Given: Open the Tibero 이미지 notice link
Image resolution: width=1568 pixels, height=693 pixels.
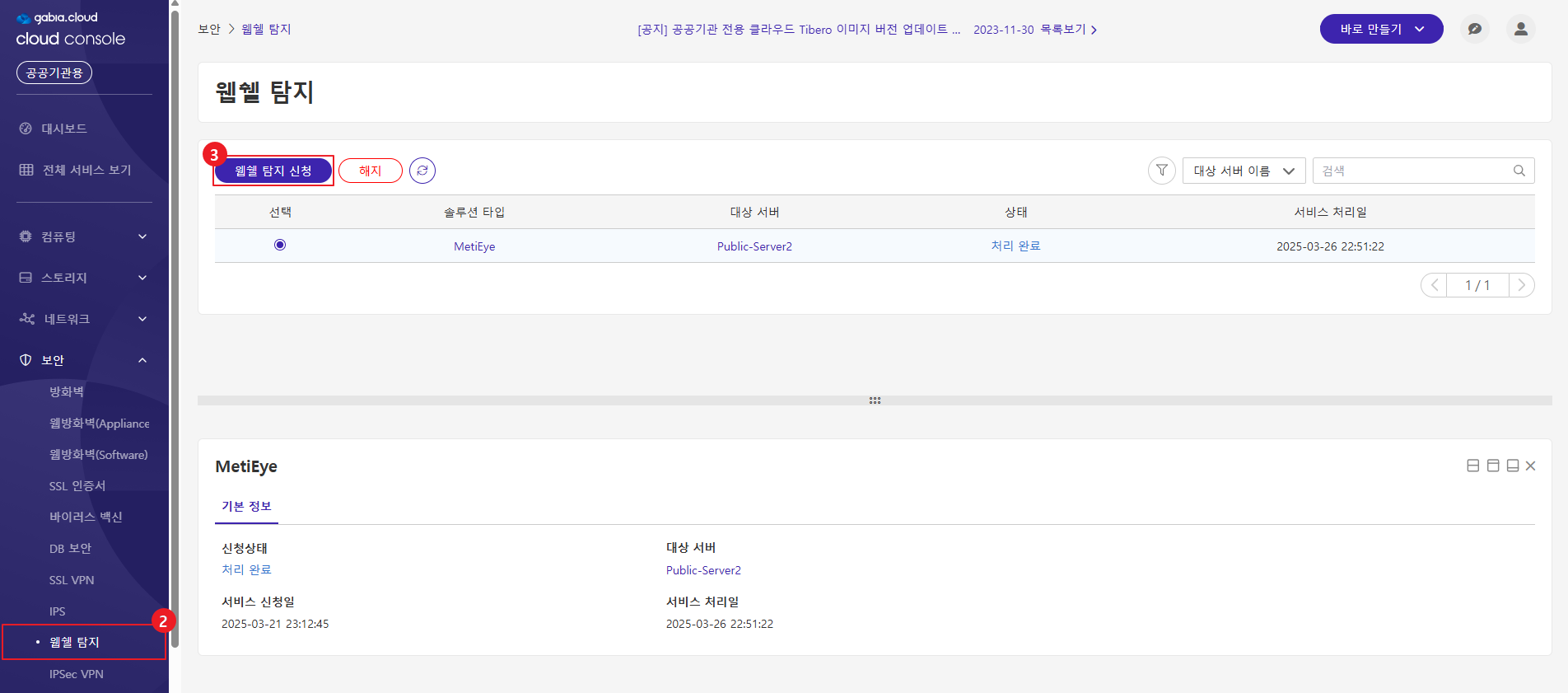Looking at the screenshot, I should 799,30.
